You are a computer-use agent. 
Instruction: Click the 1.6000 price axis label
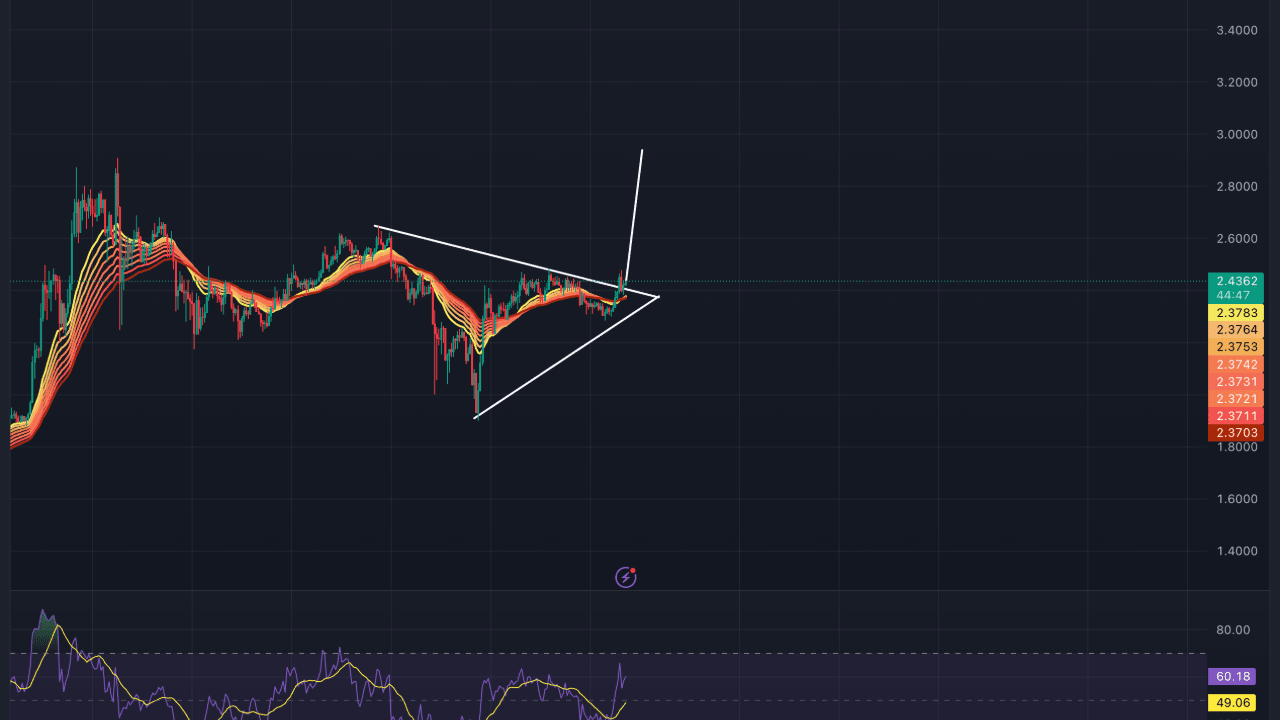(x=1237, y=499)
